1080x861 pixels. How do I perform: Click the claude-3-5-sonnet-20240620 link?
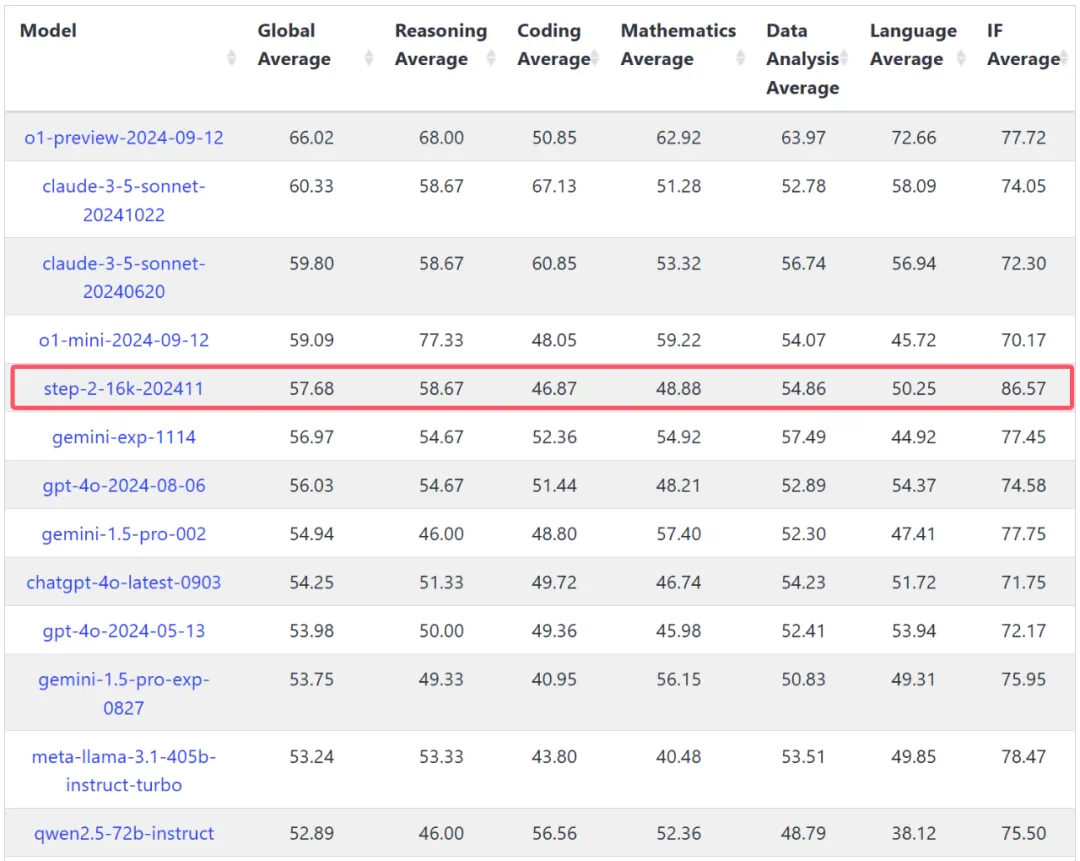click(124, 277)
